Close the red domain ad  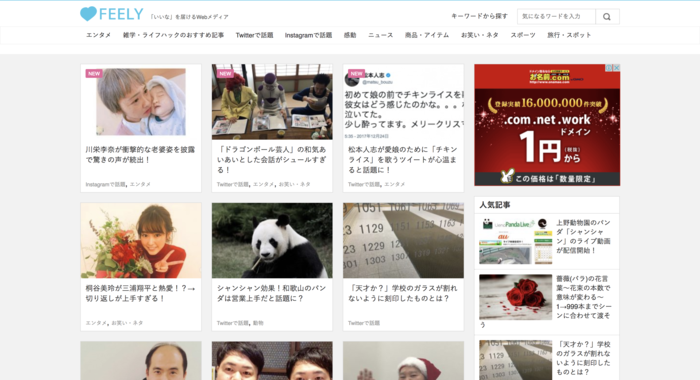click(617, 68)
